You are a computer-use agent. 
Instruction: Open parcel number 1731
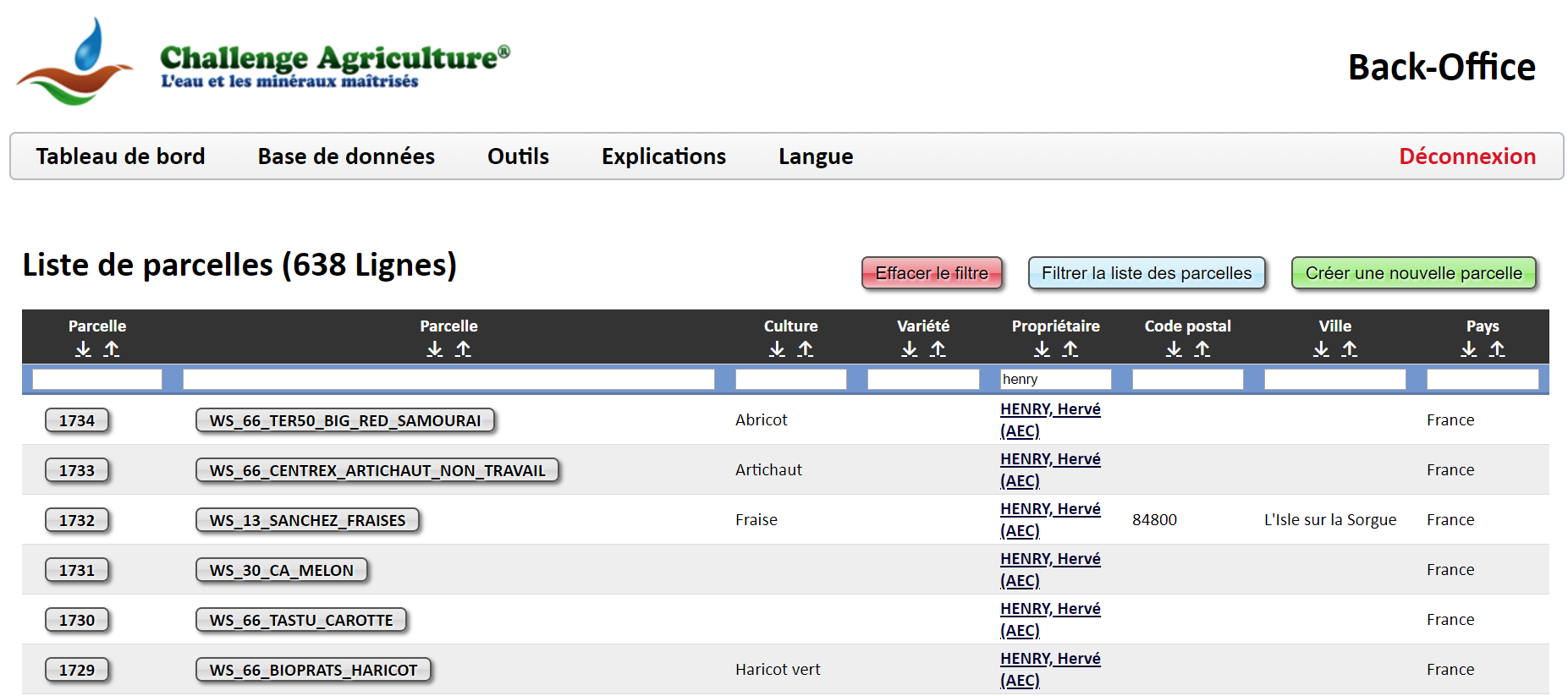[77, 570]
